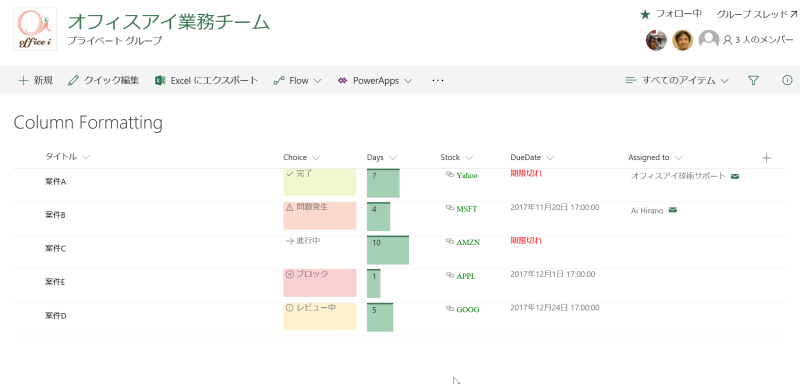Open the MSFT stock link
Viewport: 800px width, 384px height.
[x=467, y=209]
